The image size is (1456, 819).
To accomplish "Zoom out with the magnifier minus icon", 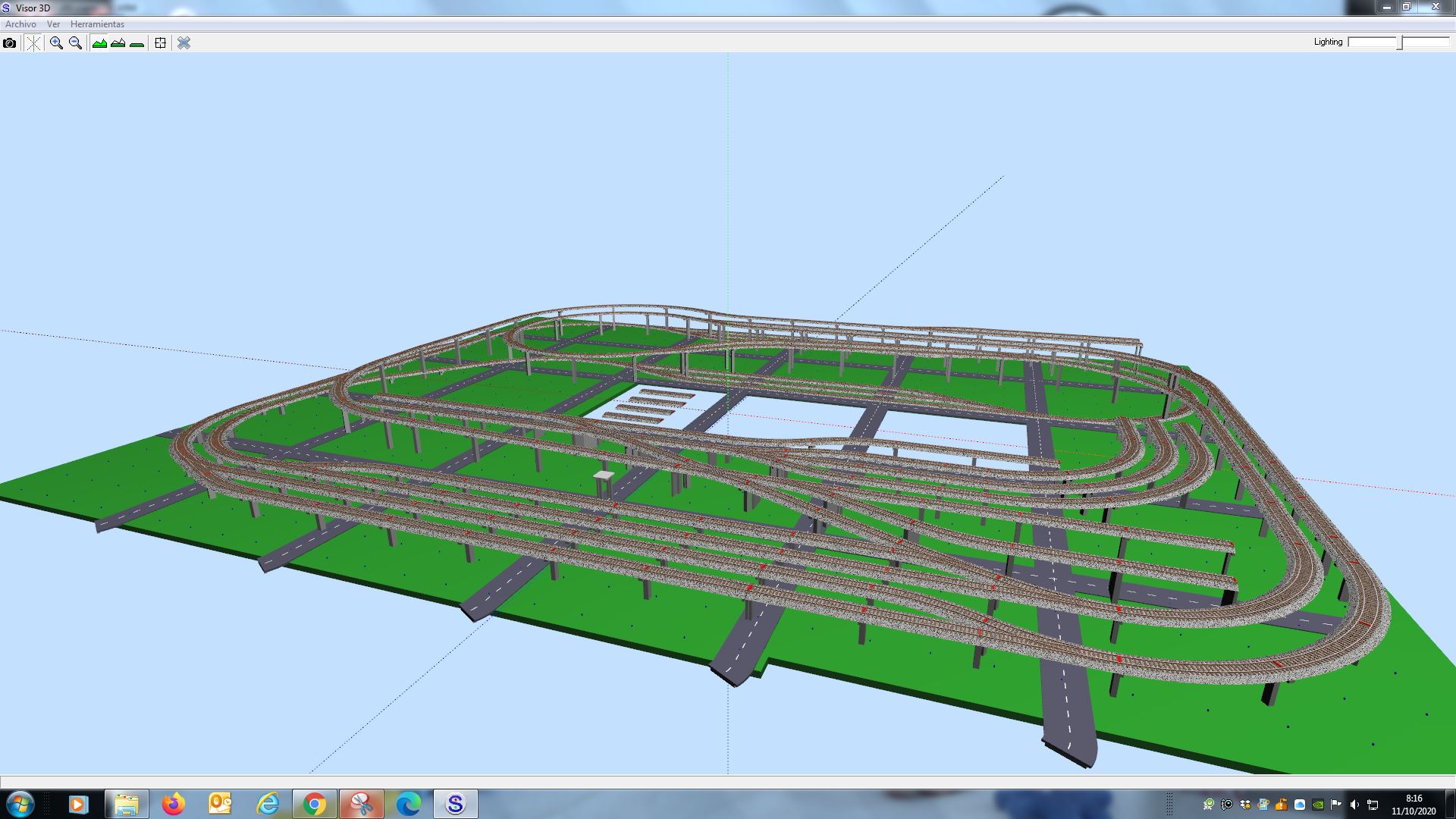I will pos(75,43).
